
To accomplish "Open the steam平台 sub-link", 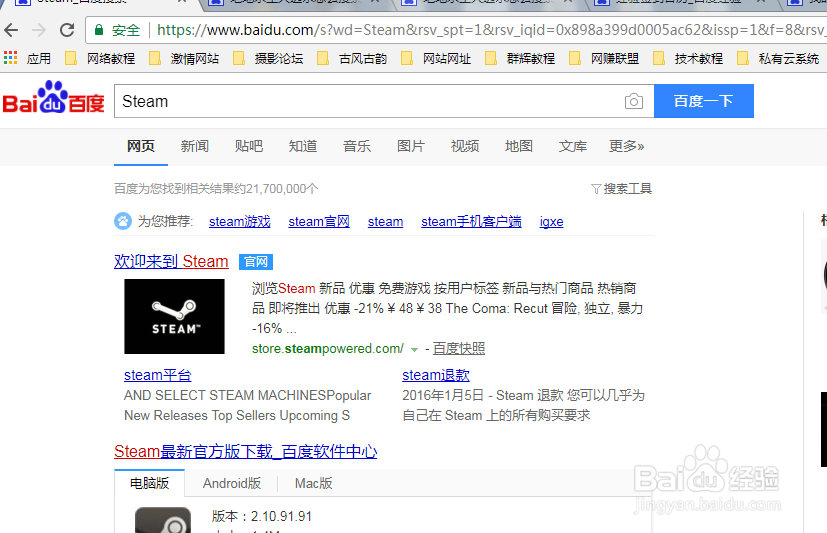I will coord(158,375).
